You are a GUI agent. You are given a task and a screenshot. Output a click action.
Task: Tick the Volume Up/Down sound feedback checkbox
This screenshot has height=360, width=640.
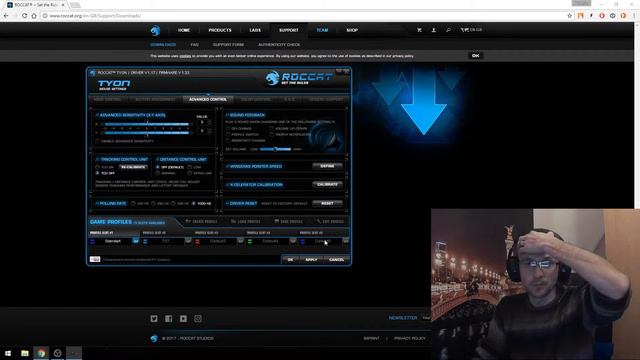coord(271,129)
